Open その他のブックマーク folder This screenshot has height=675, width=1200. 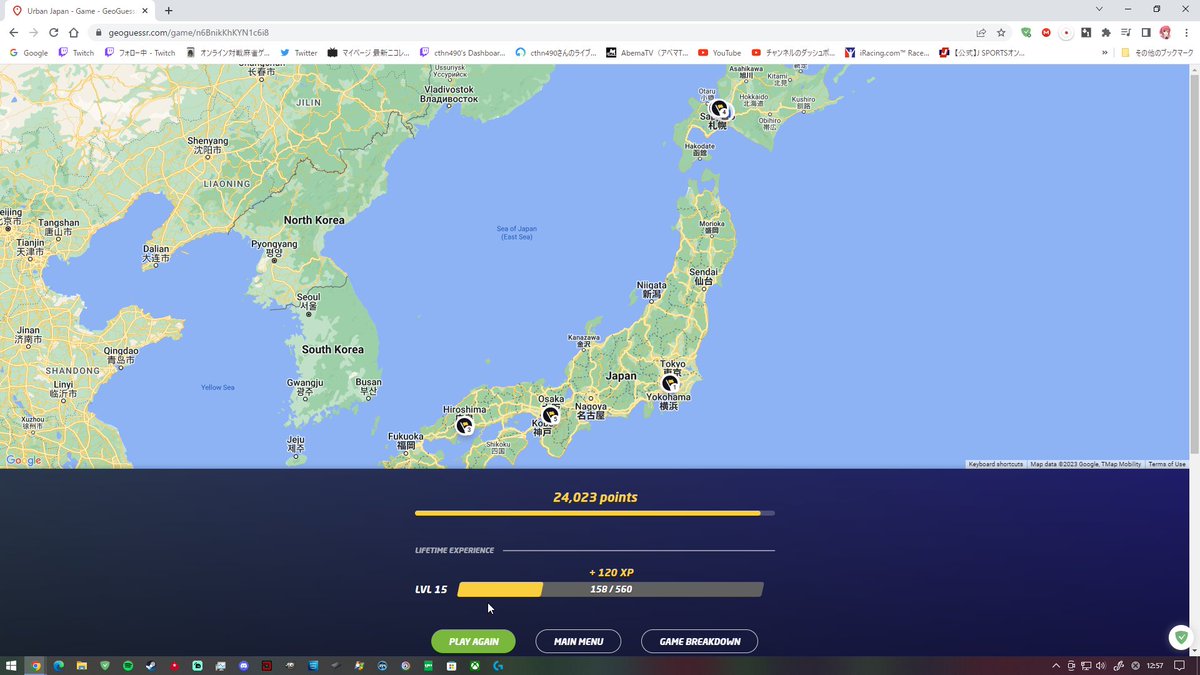tap(1156, 53)
